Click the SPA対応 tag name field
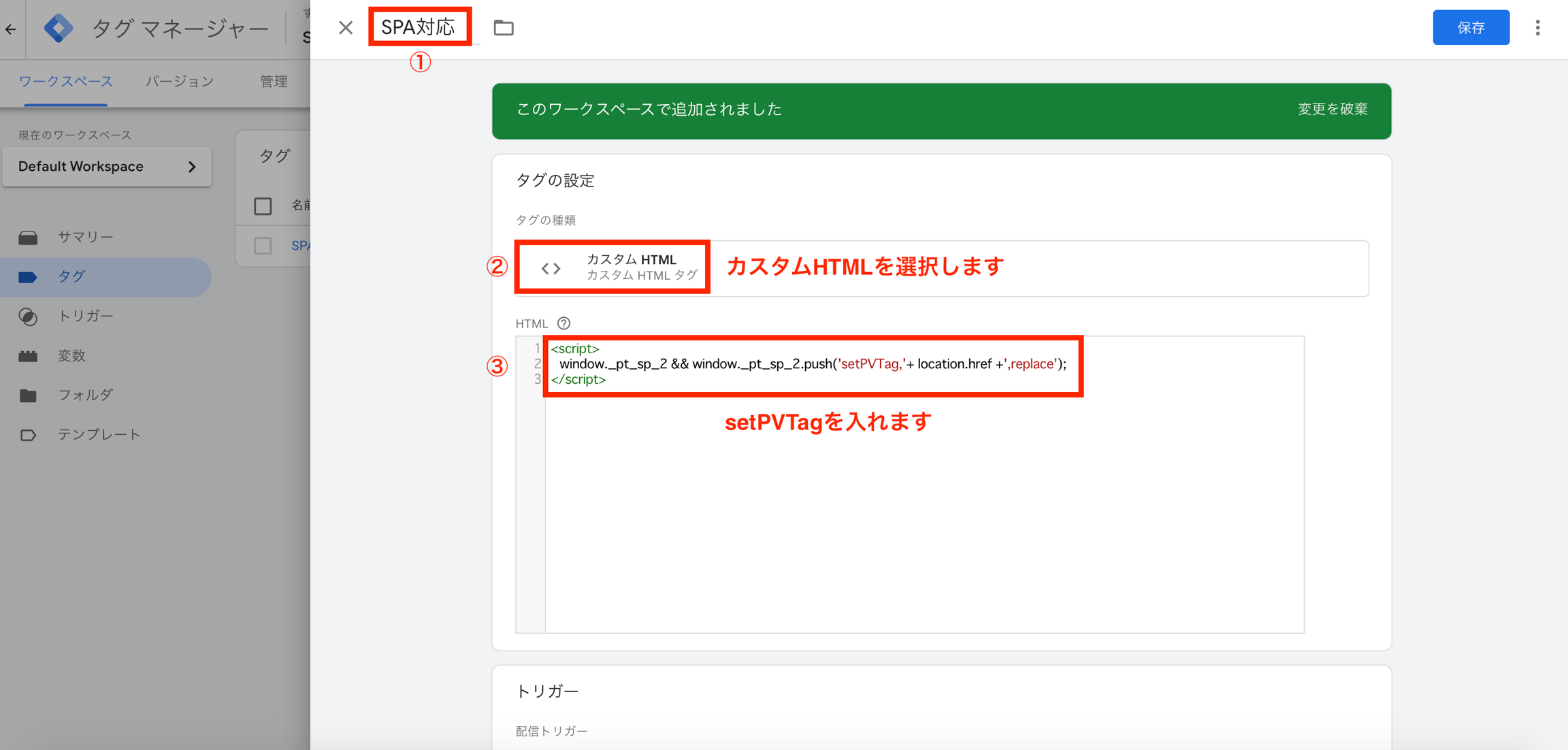The width and height of the screenshot is (1568, 750). (419, 27)
